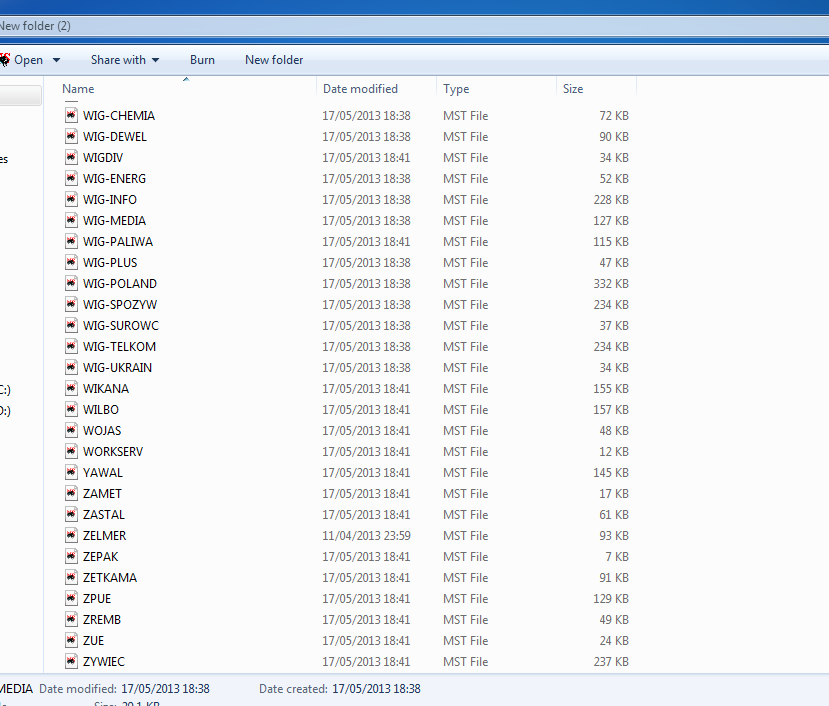Click the WIG-ENERG file icon
Screen dimensions: 829x706
coord(71,178)
